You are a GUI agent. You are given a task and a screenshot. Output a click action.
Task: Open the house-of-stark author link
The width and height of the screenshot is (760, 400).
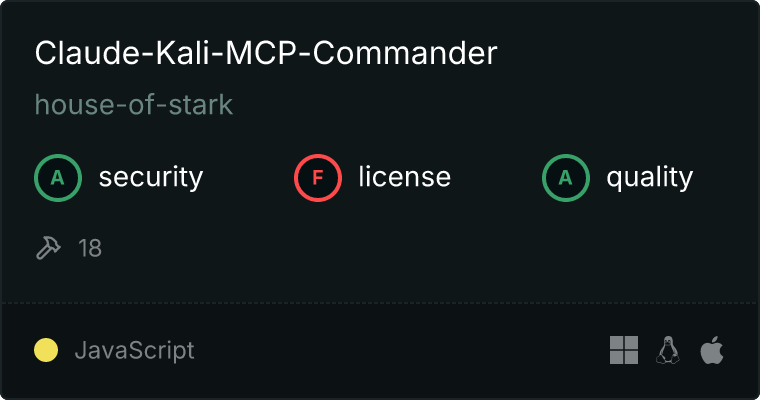[x=134, y=105]
